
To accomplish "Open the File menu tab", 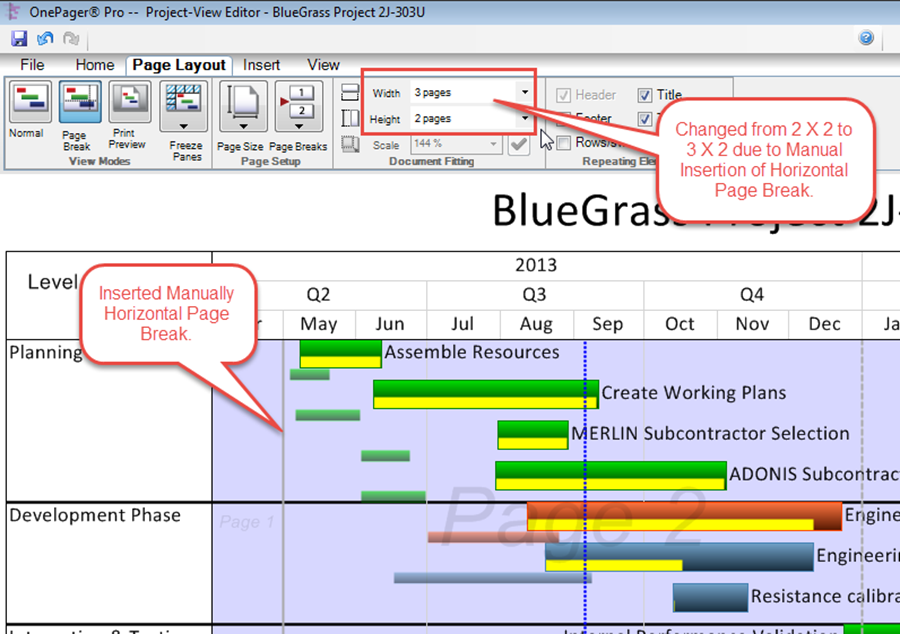I will tap(32, 65).
